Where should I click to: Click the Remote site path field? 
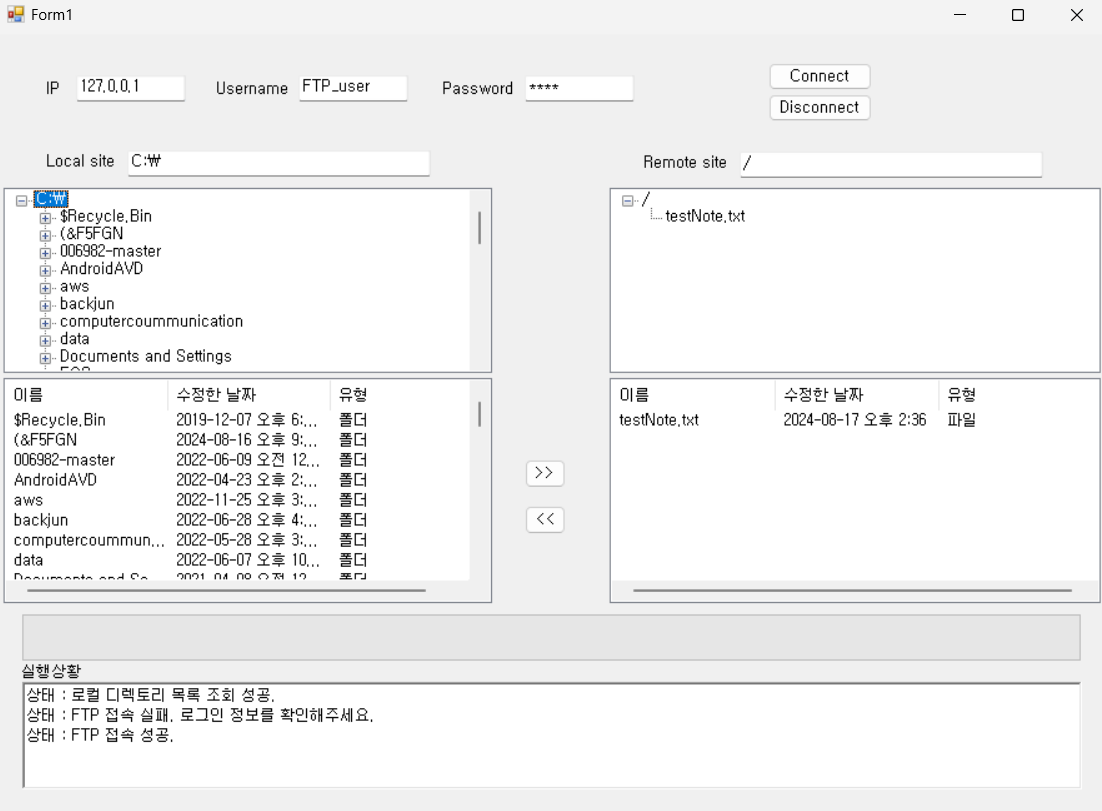pyautogui.click(x=890, y=164)
